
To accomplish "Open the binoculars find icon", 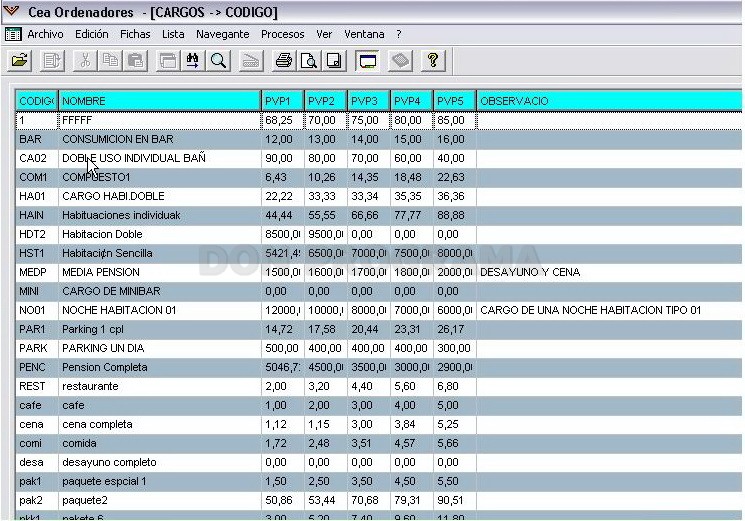I will click(x=192, y=61).
